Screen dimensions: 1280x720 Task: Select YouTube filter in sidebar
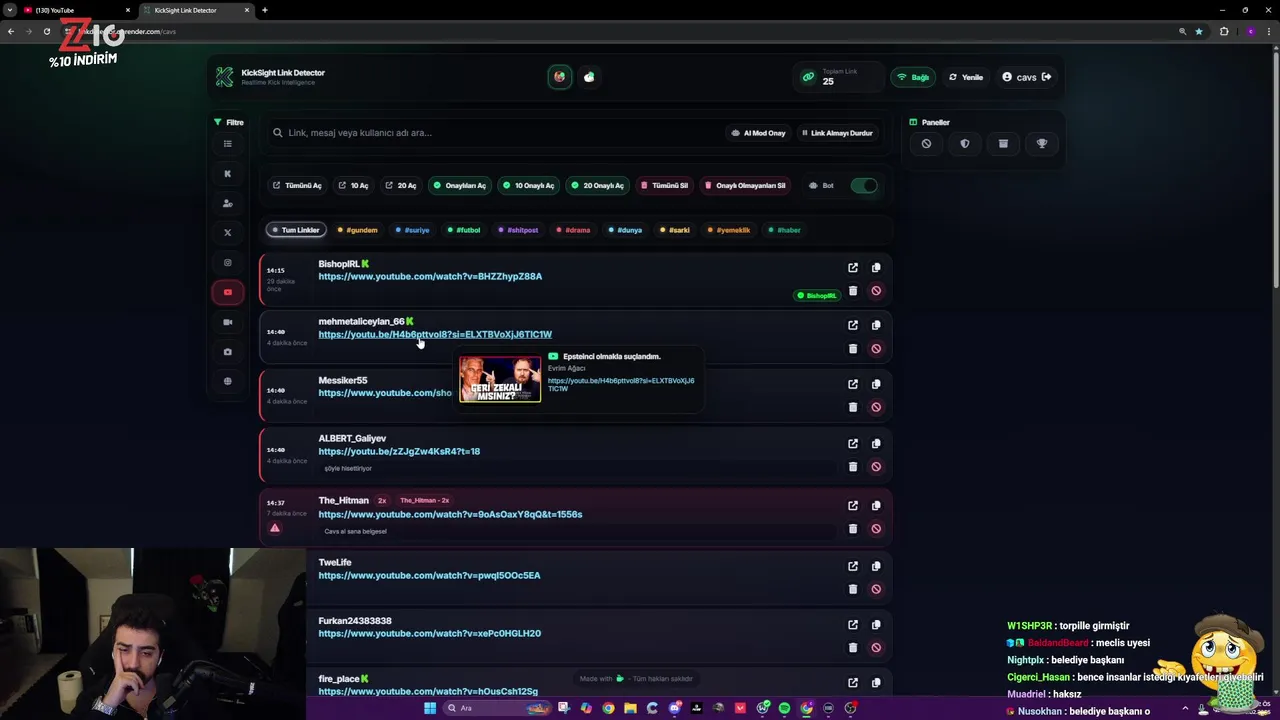point(228,292)
